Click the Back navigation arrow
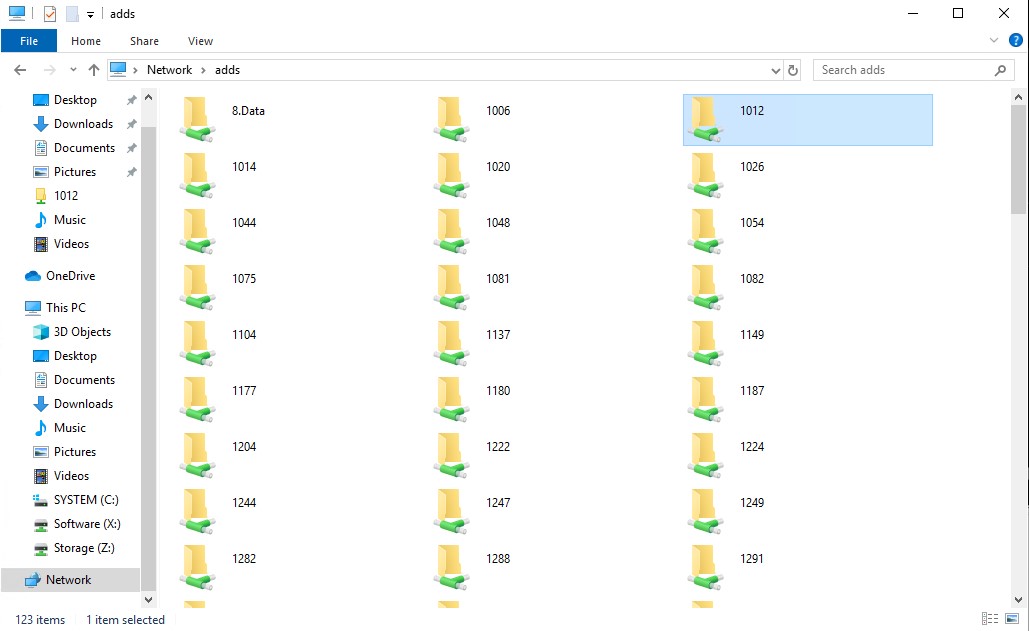This screenshot has height=631, width=1029. (20, 70)
